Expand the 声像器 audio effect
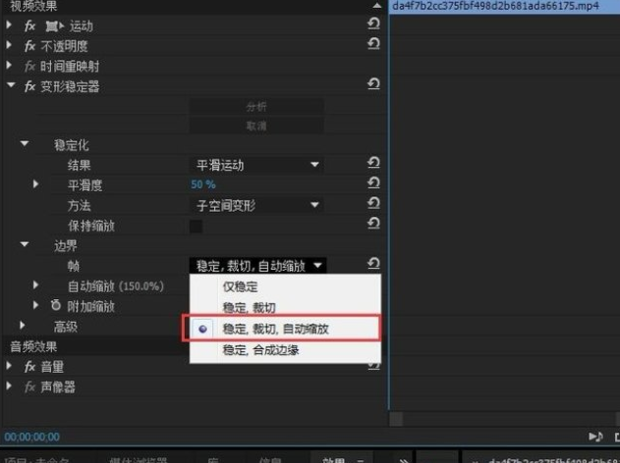This screenshot has height=463, width=620. (9, 386)
